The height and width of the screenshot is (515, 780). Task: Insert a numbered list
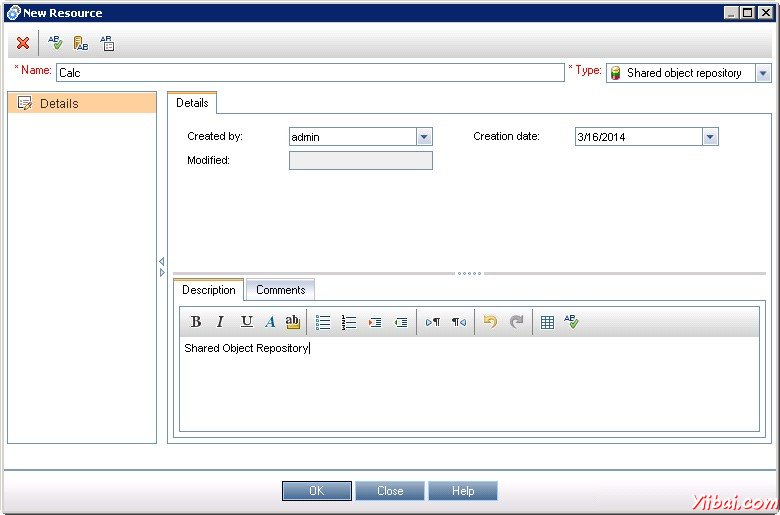[349, 322]
